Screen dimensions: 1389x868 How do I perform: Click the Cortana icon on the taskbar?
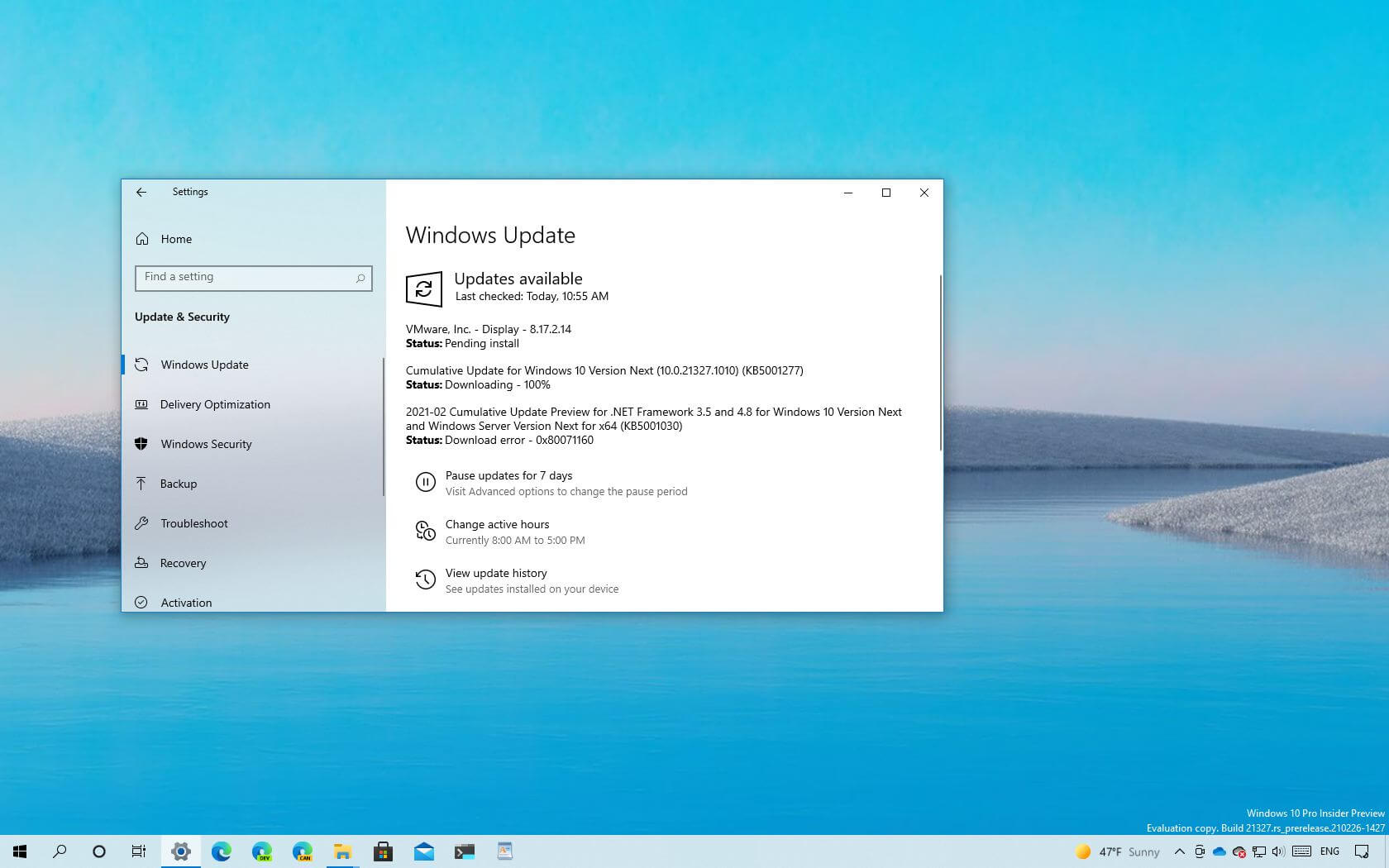pyautogui.click(x=99, y=851)
